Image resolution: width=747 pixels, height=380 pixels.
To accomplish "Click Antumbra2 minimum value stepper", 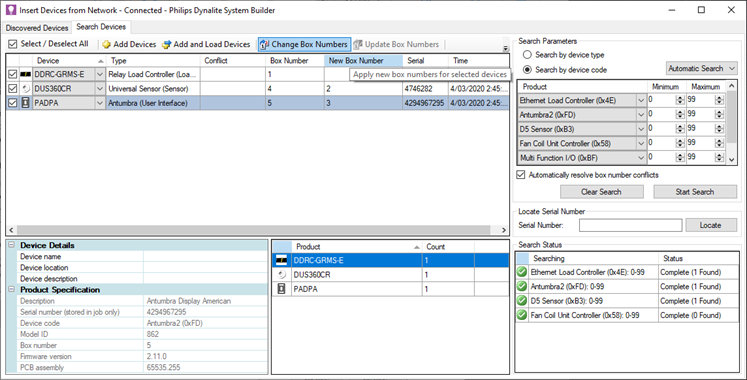I will click(x=680, y=115).
